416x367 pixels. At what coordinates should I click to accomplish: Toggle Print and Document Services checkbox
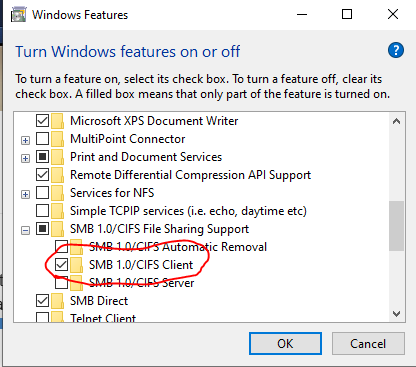42,157
